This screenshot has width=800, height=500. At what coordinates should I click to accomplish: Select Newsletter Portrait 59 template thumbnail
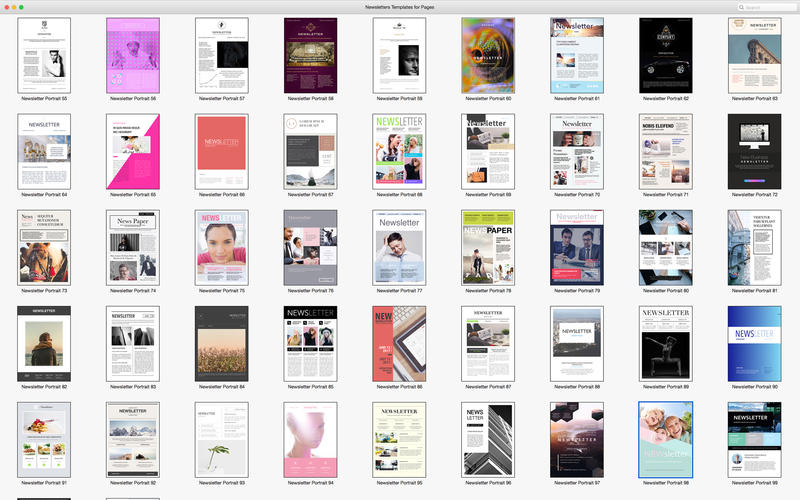(x=399, y=56)
